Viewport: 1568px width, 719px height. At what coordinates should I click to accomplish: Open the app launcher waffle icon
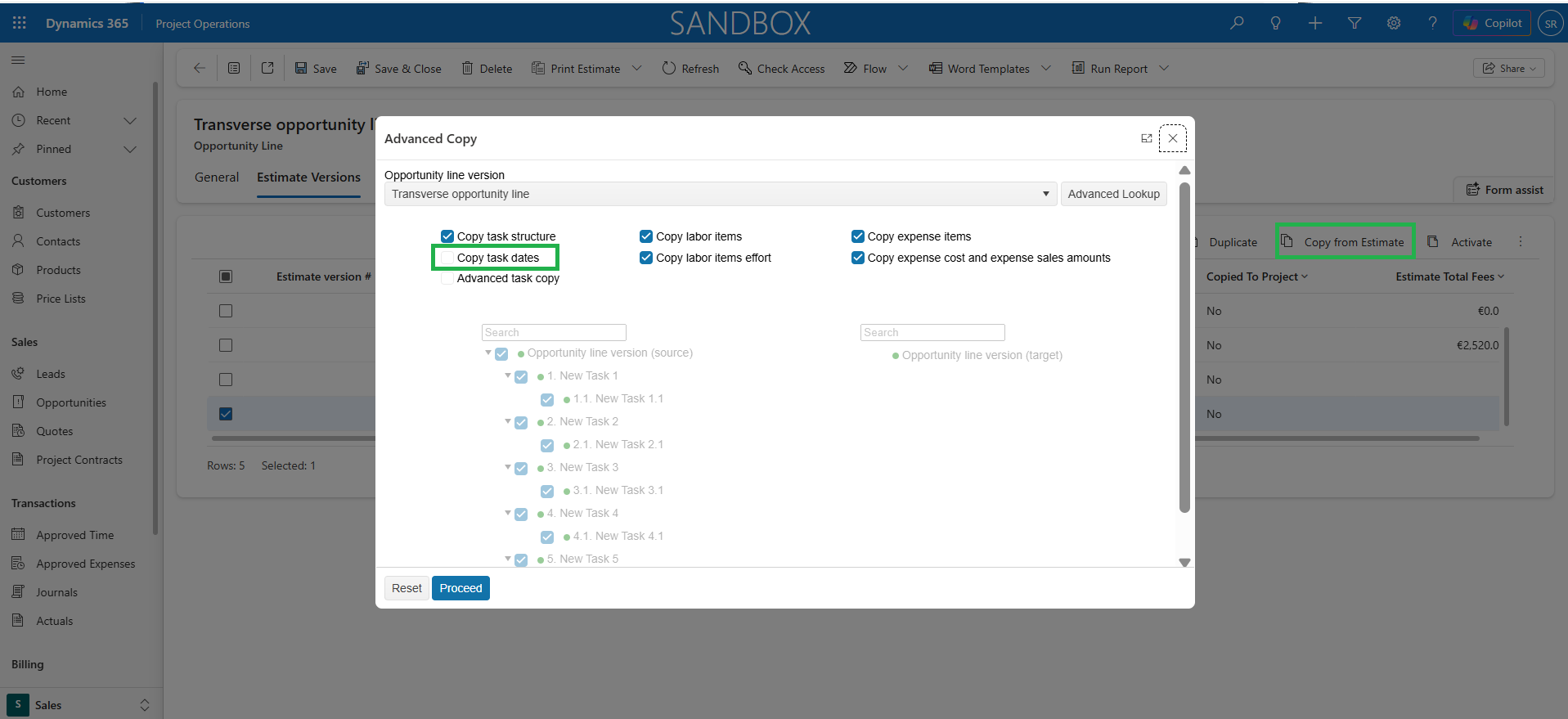[20, 23]
